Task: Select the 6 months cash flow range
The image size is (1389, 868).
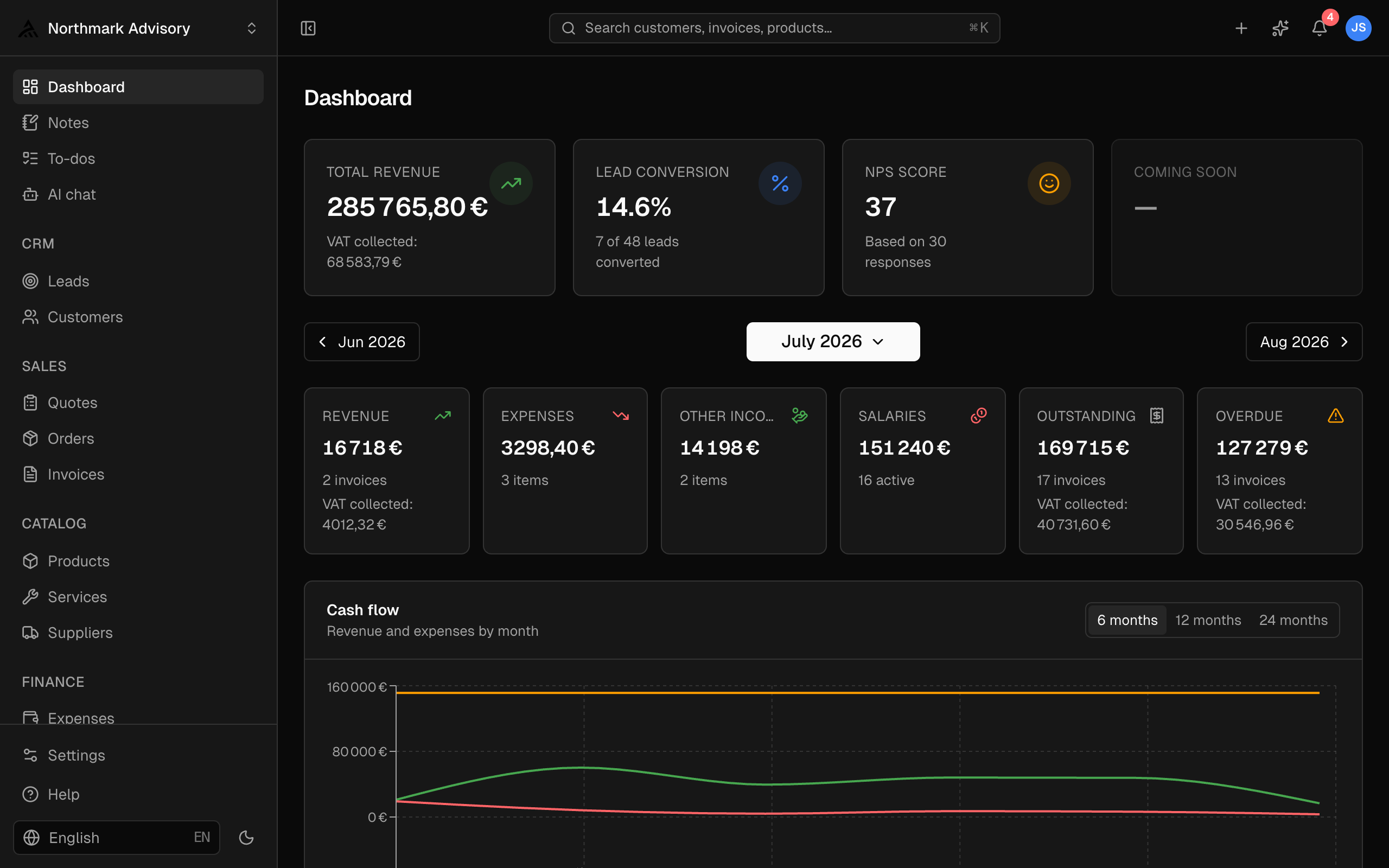Action: coord(1127,620)
